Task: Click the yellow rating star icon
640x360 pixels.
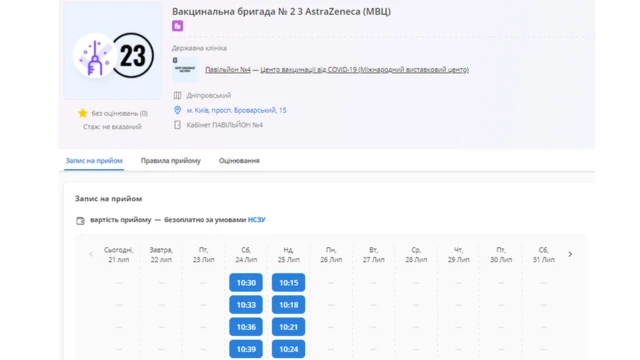Action: tap(83, 113)
